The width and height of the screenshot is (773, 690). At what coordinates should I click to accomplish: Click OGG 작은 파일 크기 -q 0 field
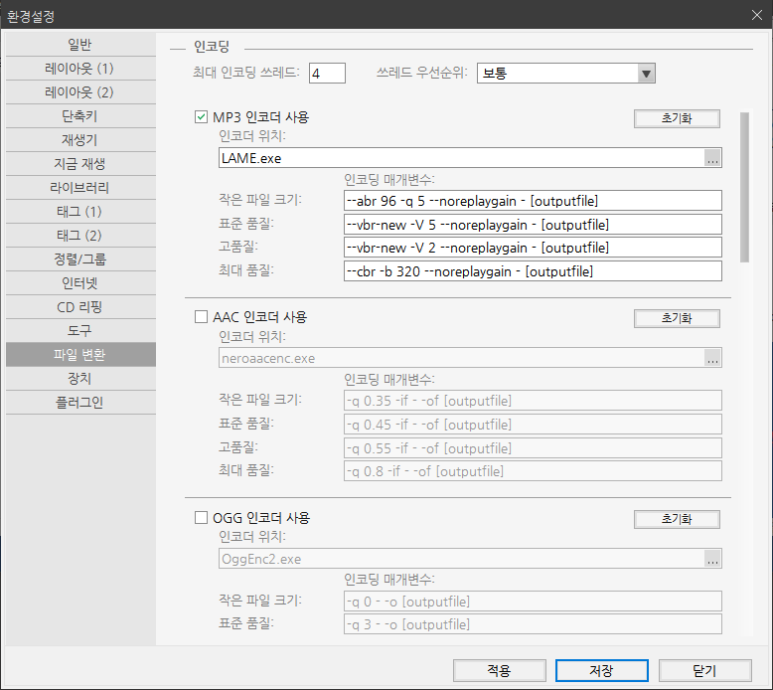click(533, 602)
